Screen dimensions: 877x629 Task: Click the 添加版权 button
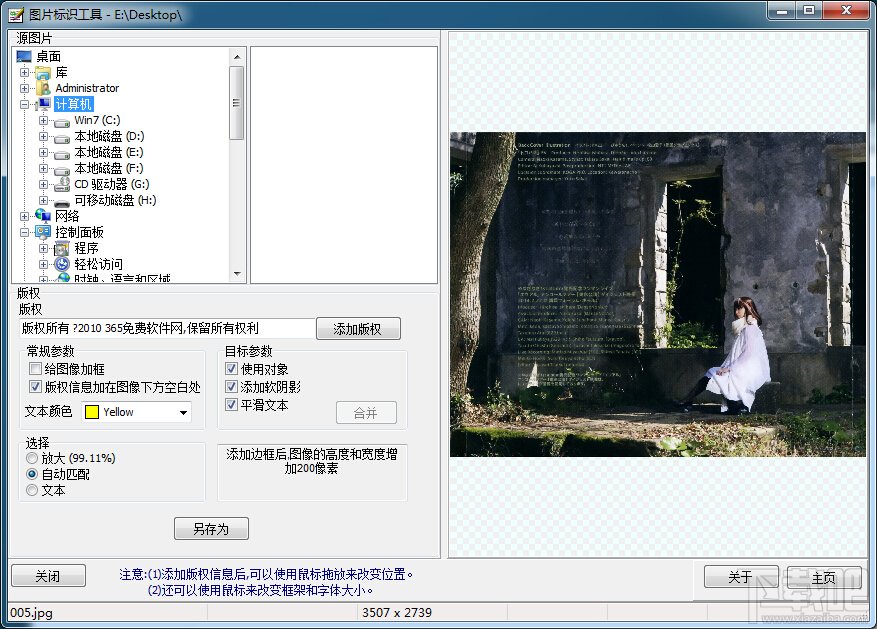358,329
